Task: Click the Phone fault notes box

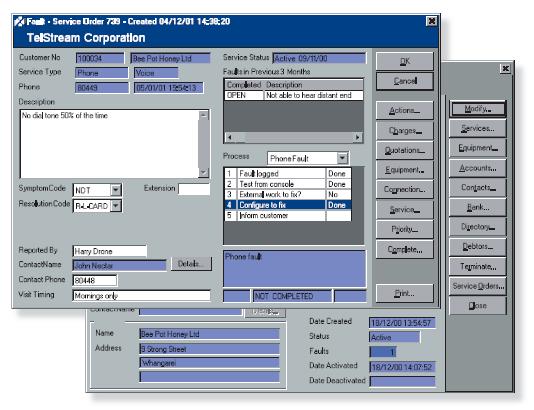Action: (x=294, y=269)
